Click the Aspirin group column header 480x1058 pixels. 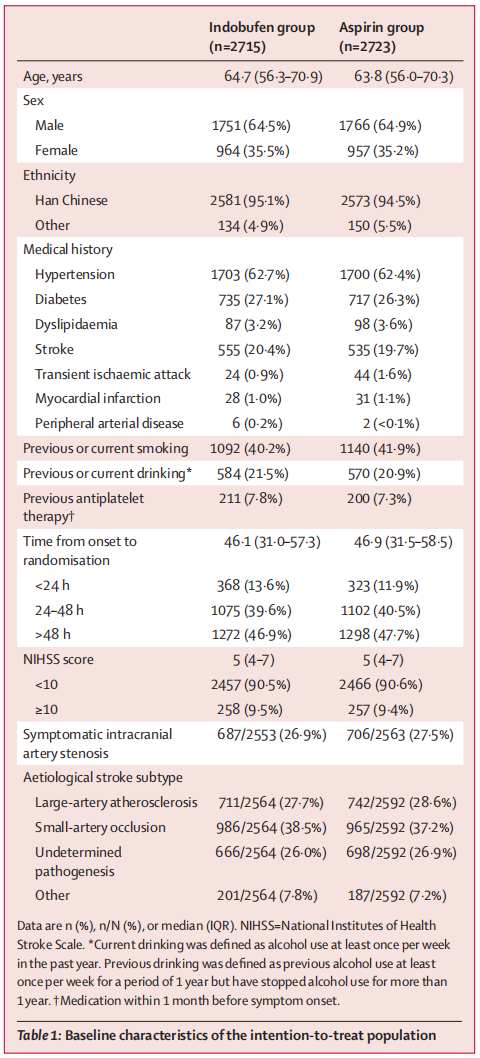coord(379,36)
